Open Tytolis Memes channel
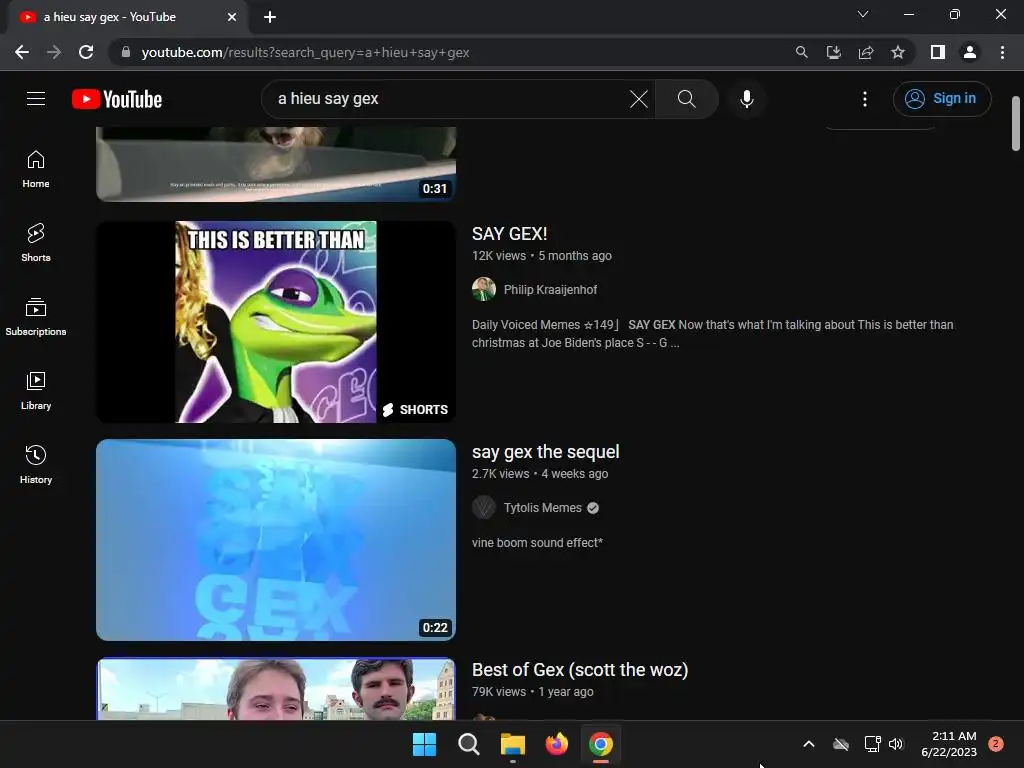1024x768 pixels. pos(542,507)
